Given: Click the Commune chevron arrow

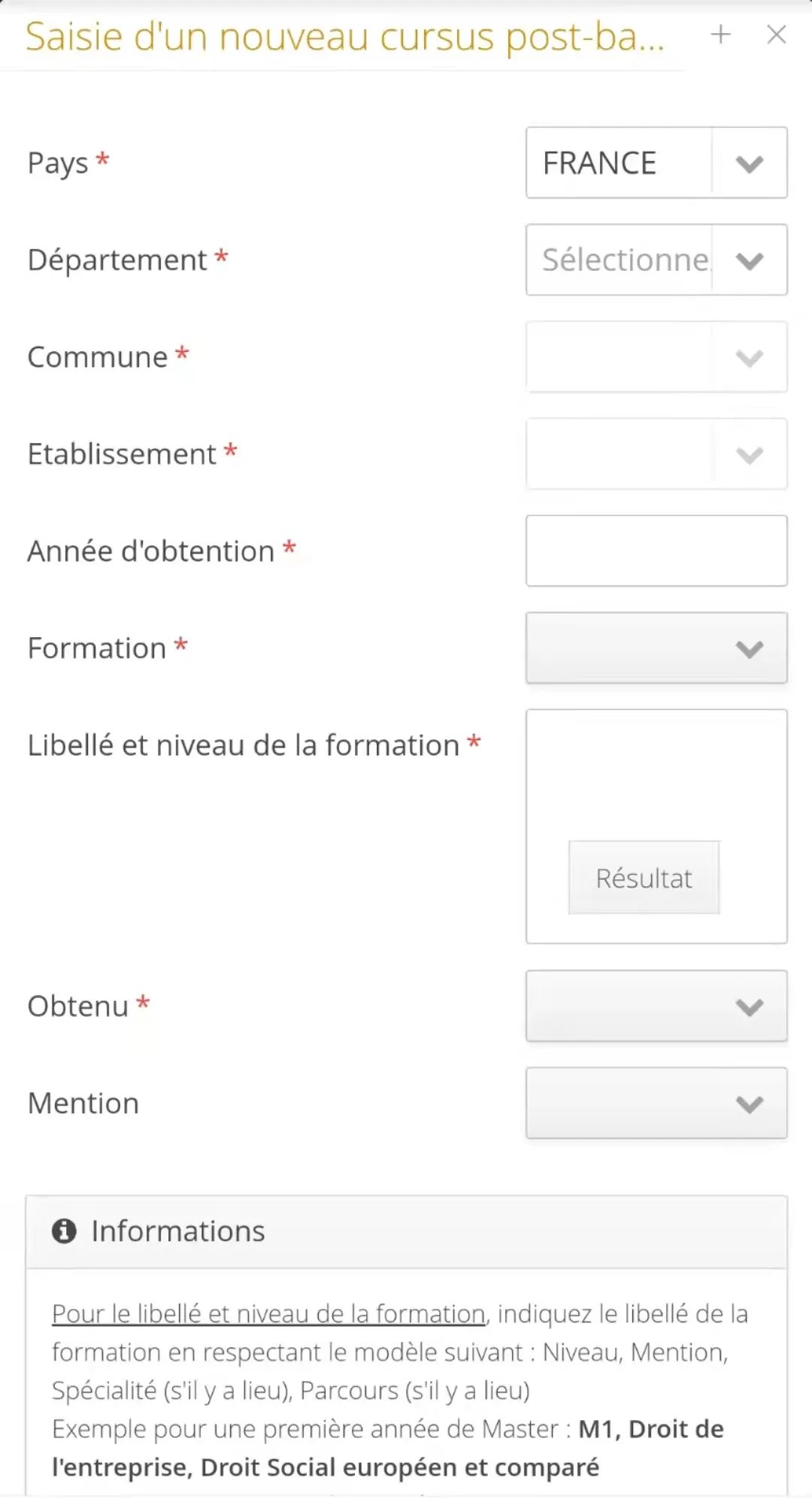Looking at the screenshot, I should click(x=750, y=358).
